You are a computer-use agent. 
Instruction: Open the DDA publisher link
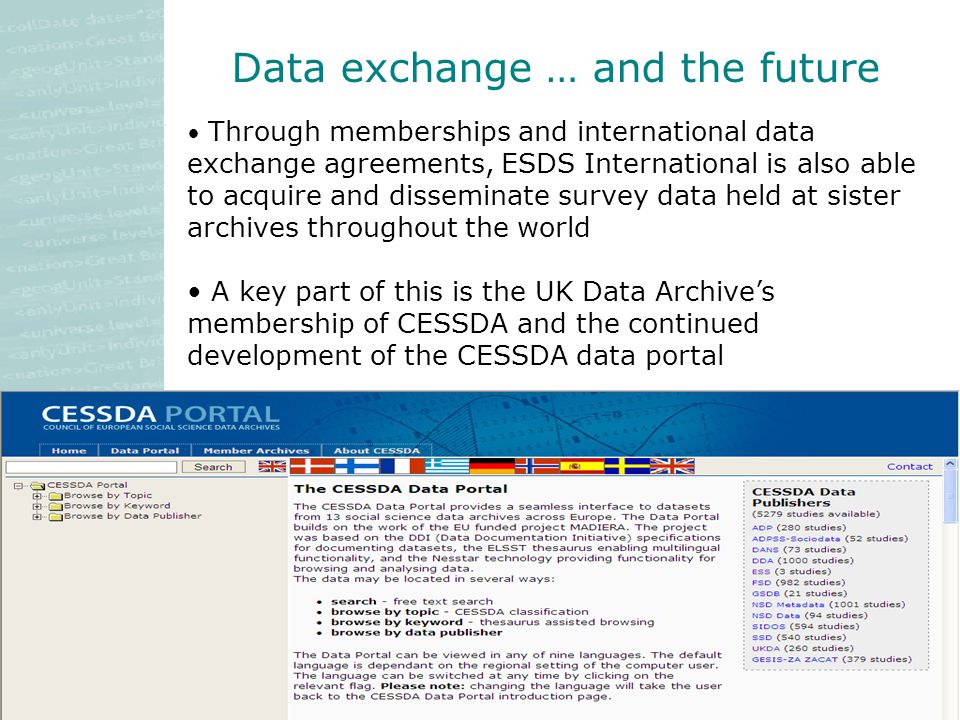pyautogui.click(x=763, y=561)
